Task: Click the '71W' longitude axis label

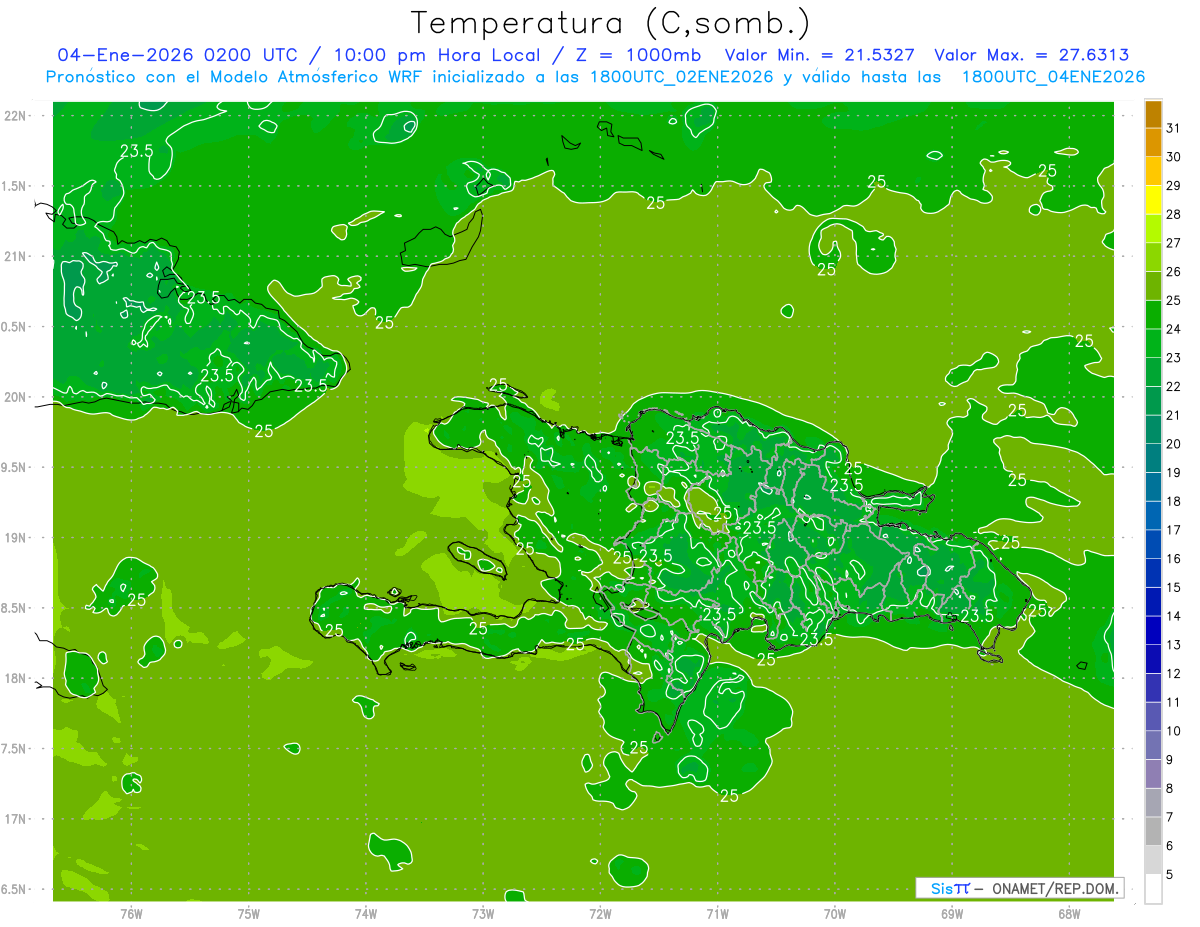Action: 717,914
